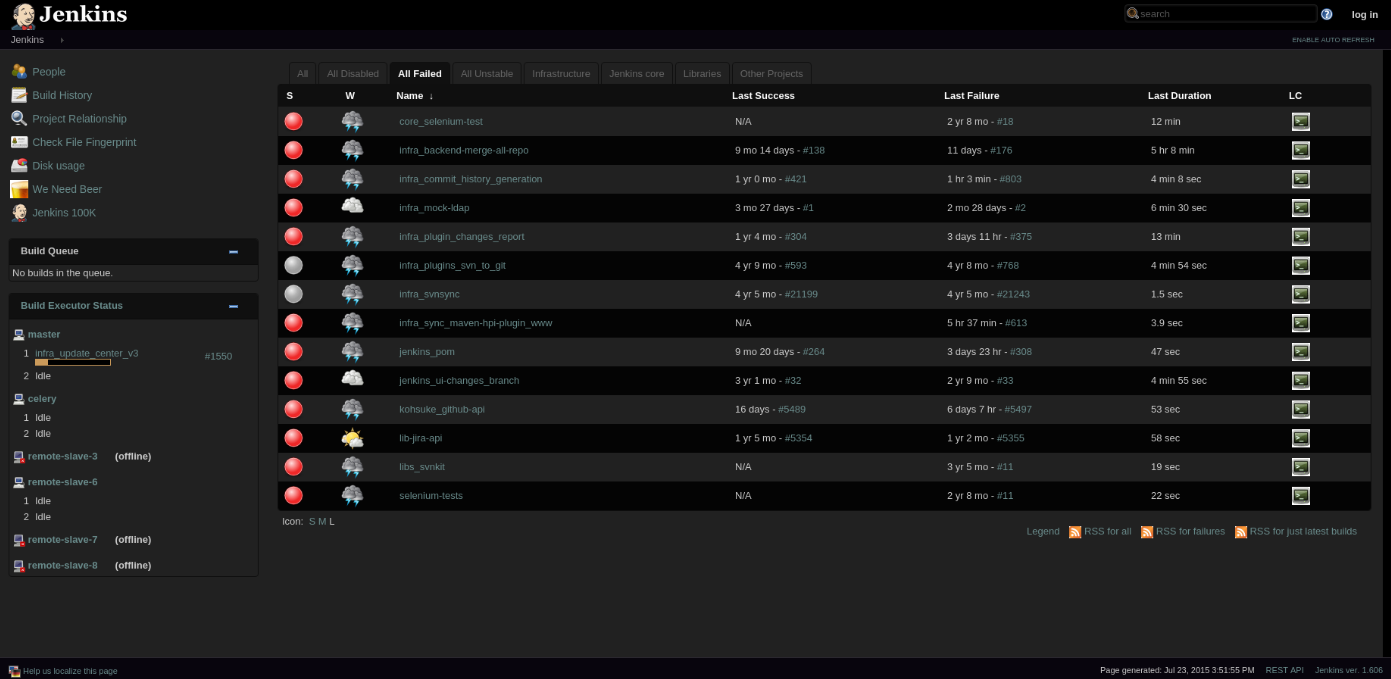
Task: Sort by Last Failure column header
Action: (971, 96)
